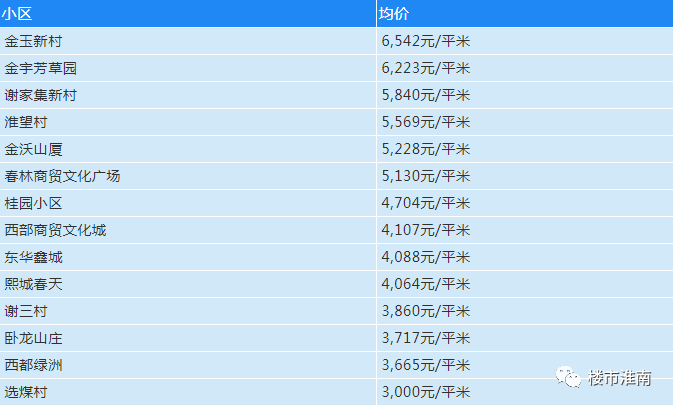
Task: Click the 楼市淮南 watermark text
Action: (x=619, y=378)
